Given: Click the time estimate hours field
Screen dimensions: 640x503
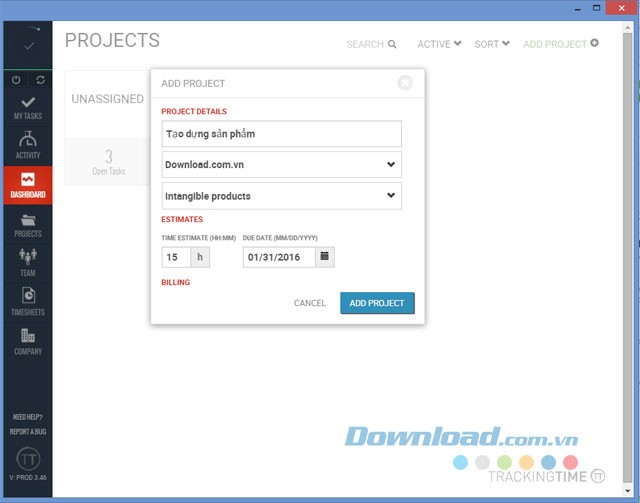Looking at the screenshot, I should 176,257.
